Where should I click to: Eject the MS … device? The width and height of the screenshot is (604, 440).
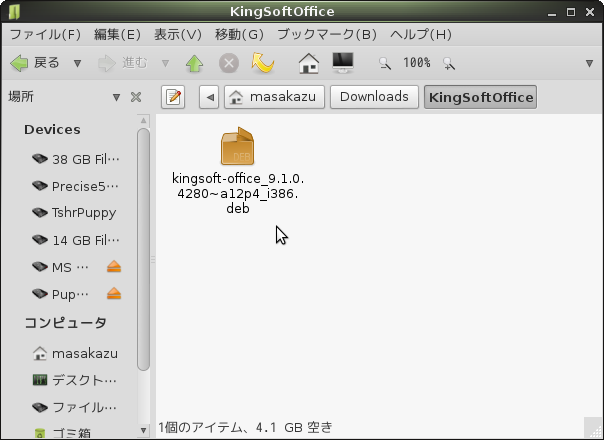click(x=114, y=267)
